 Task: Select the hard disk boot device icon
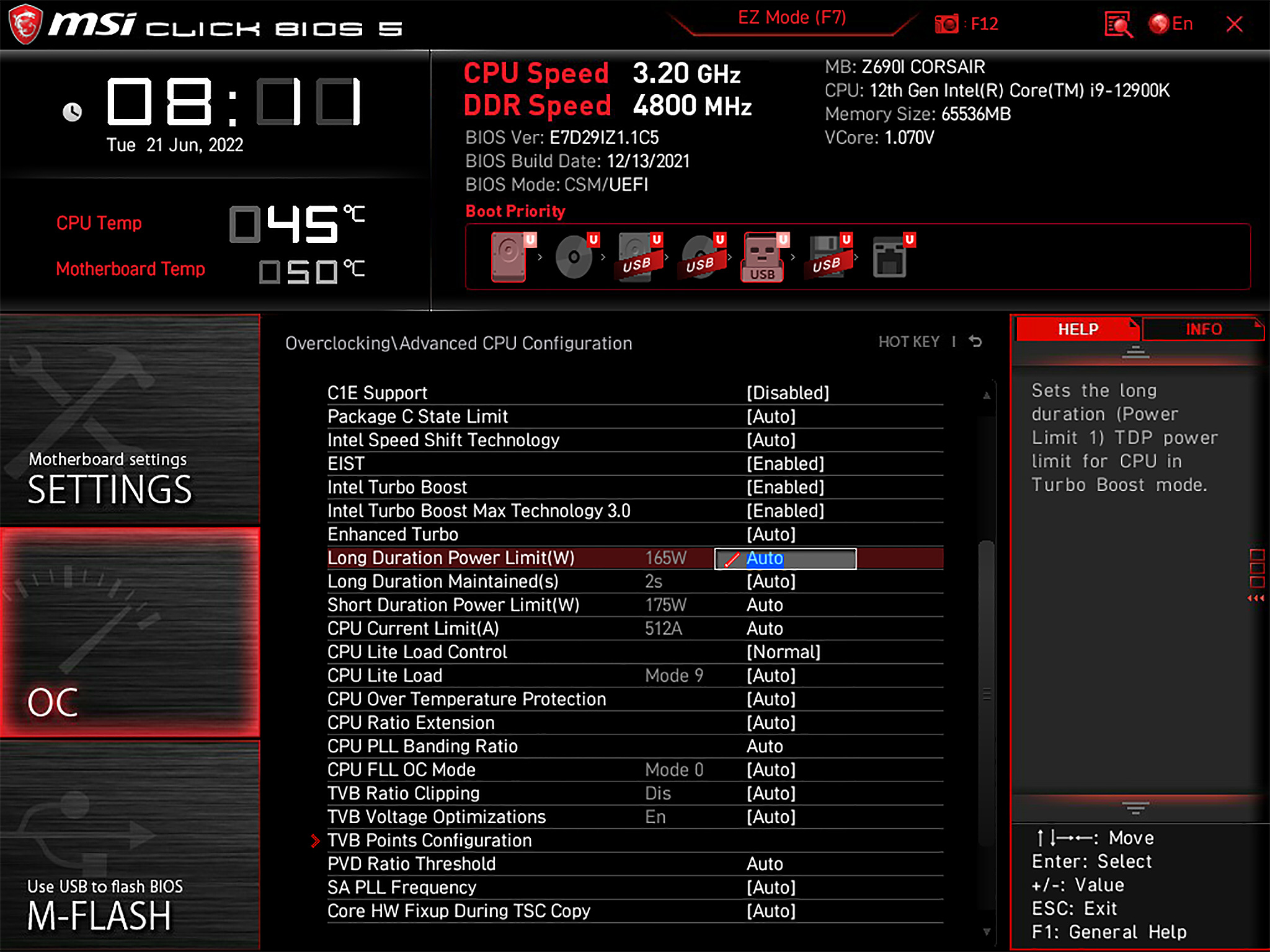click(510, 257)
